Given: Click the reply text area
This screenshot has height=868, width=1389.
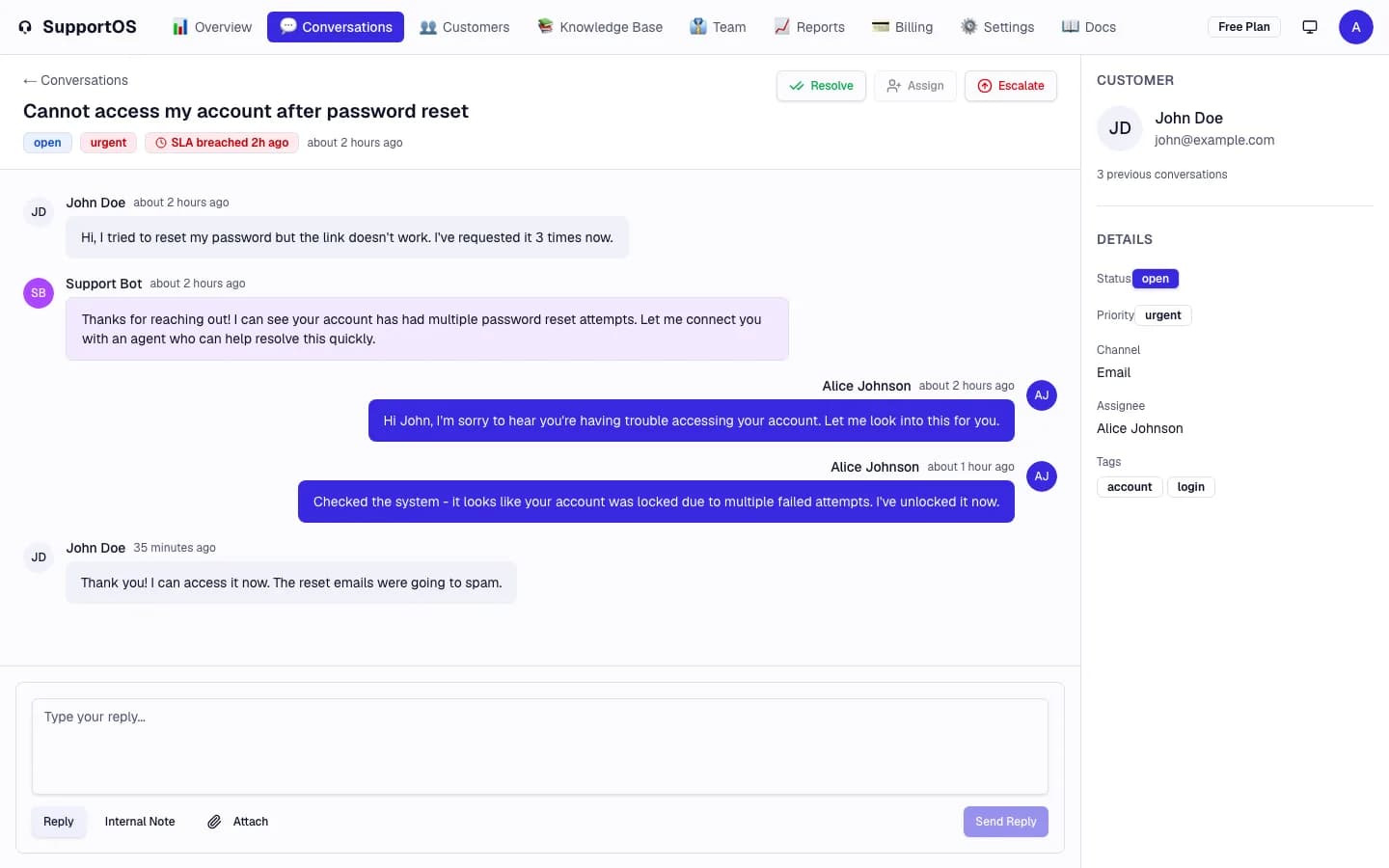Looking at the screenshot, I should coord(540,746).
